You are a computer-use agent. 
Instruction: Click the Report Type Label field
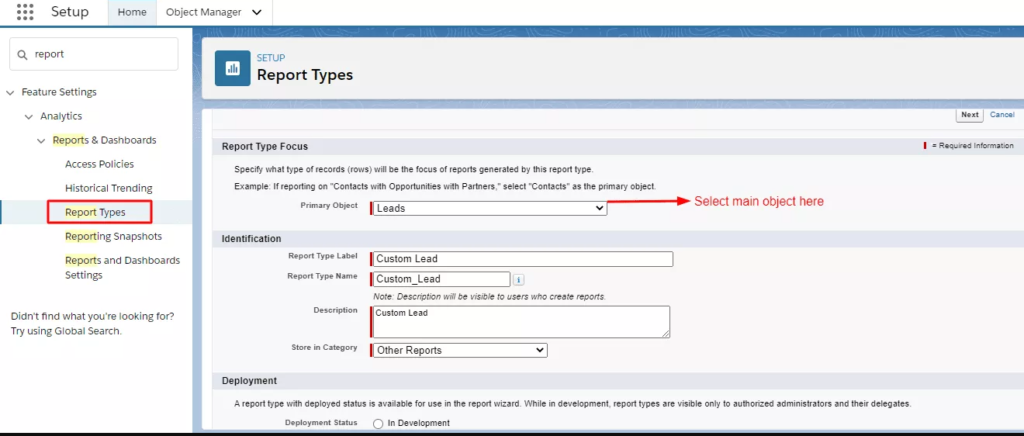pyautogui.click(x=522, y=259)
